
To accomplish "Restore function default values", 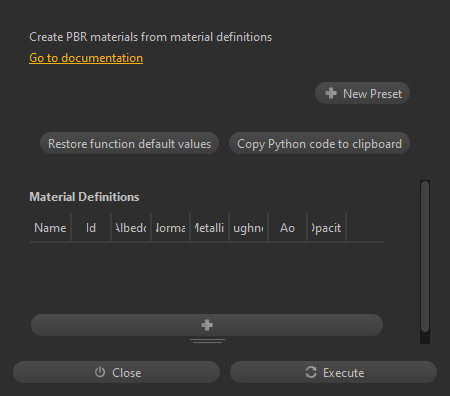I will [129, 144].
